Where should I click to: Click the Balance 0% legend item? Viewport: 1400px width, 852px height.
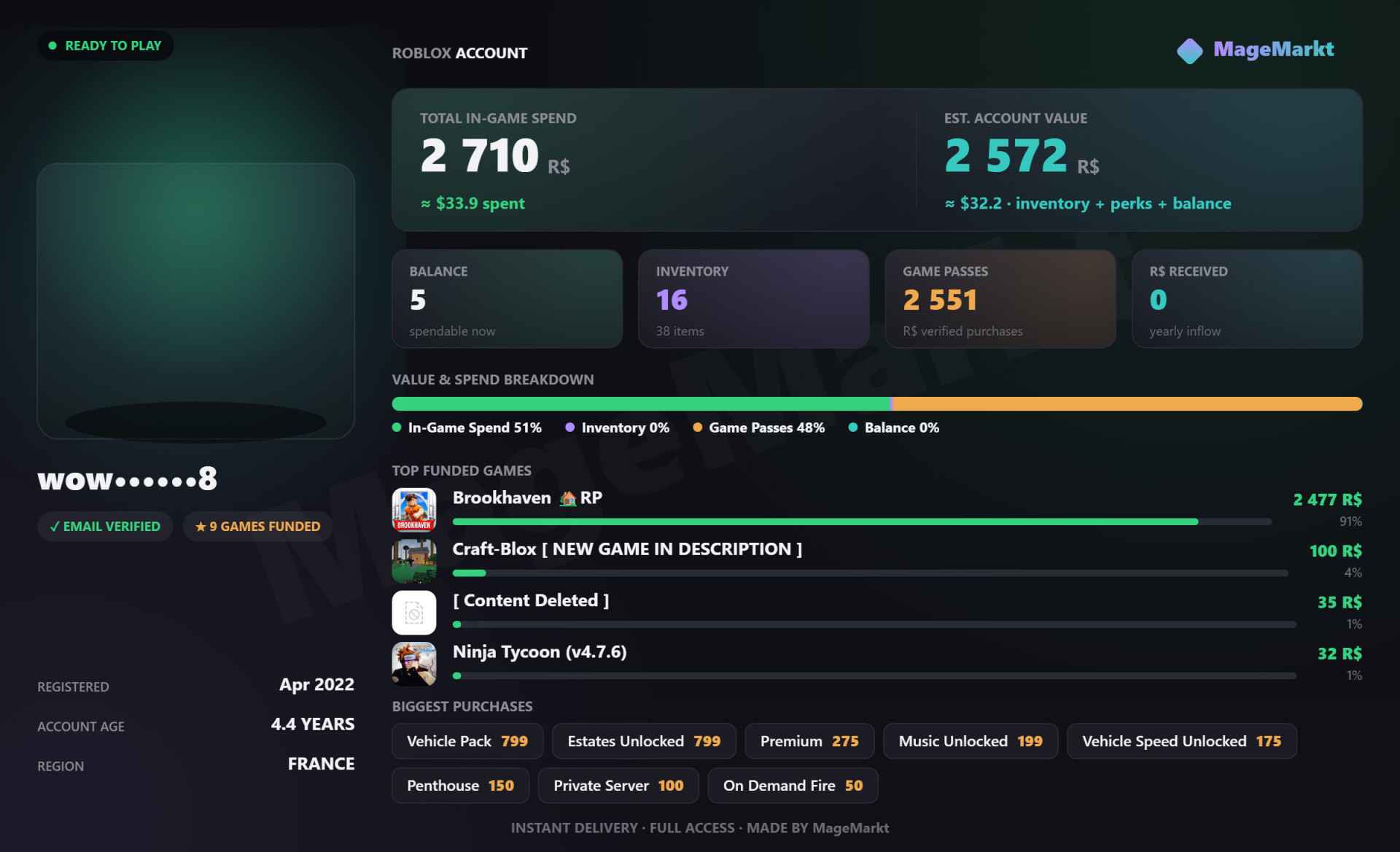pyautogui.click(x=894, y=427)
